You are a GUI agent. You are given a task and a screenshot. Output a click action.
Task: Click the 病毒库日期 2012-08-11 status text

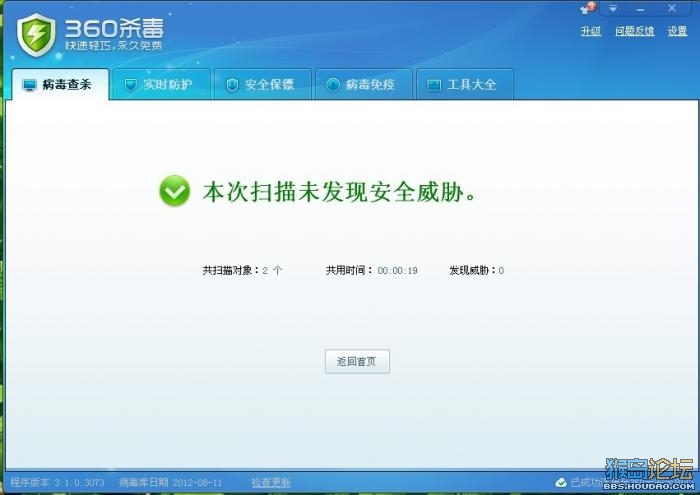point(171,483)
